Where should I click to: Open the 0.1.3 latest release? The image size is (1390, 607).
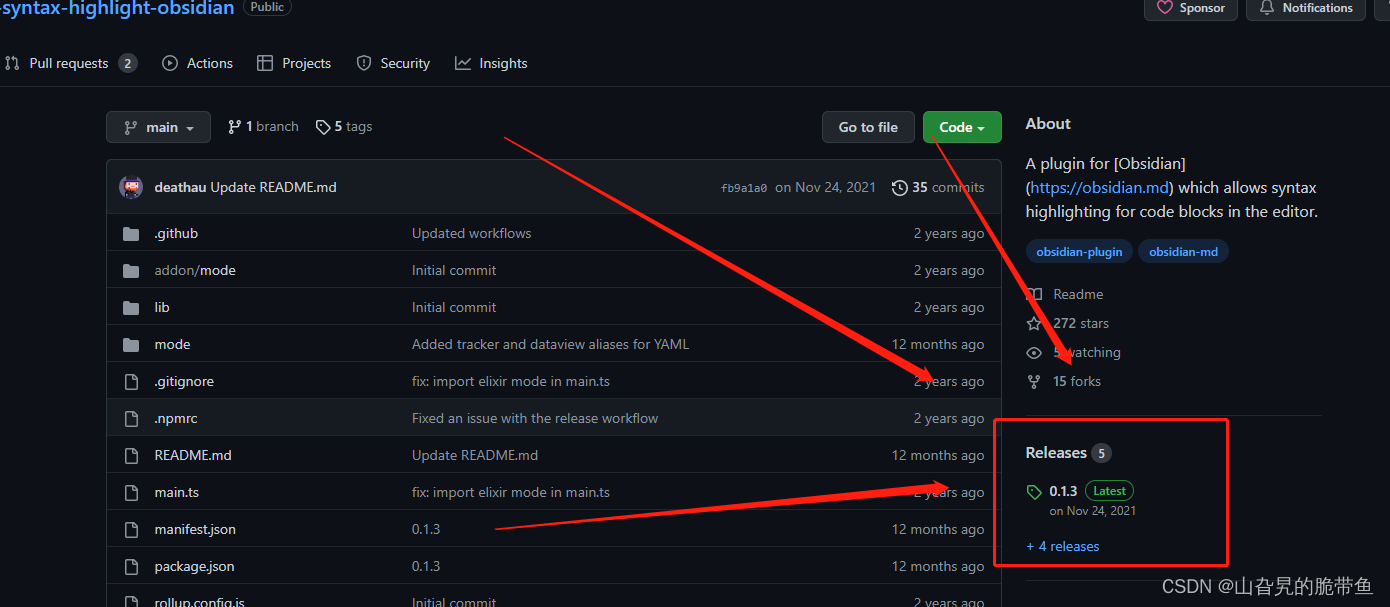[x=1063, y=491]
